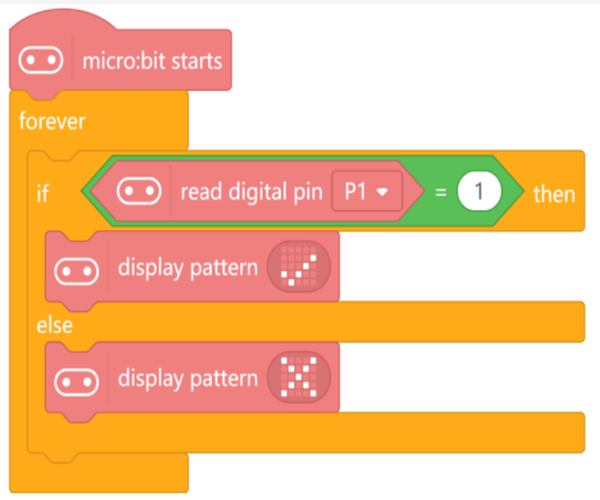
Task: Click micro:bit icon beside X display pattern
Action: point(77,379)
